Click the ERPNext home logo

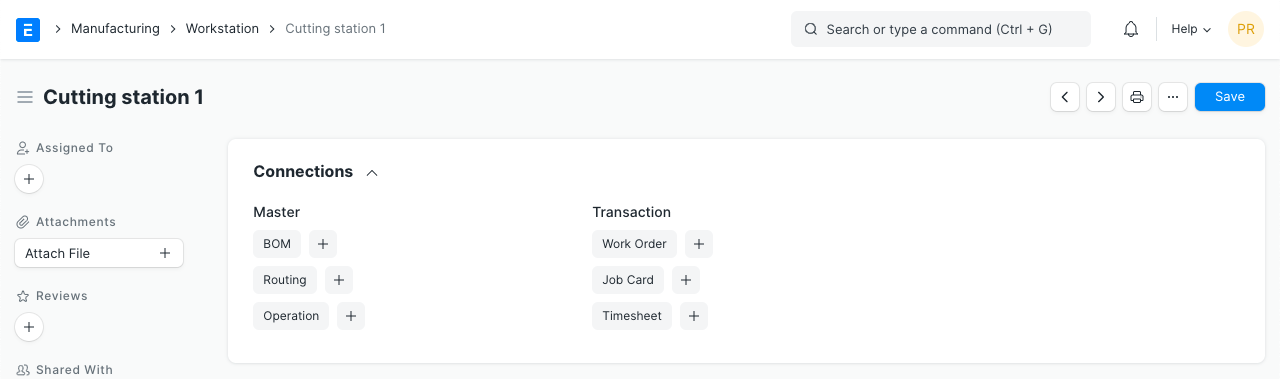28,29
